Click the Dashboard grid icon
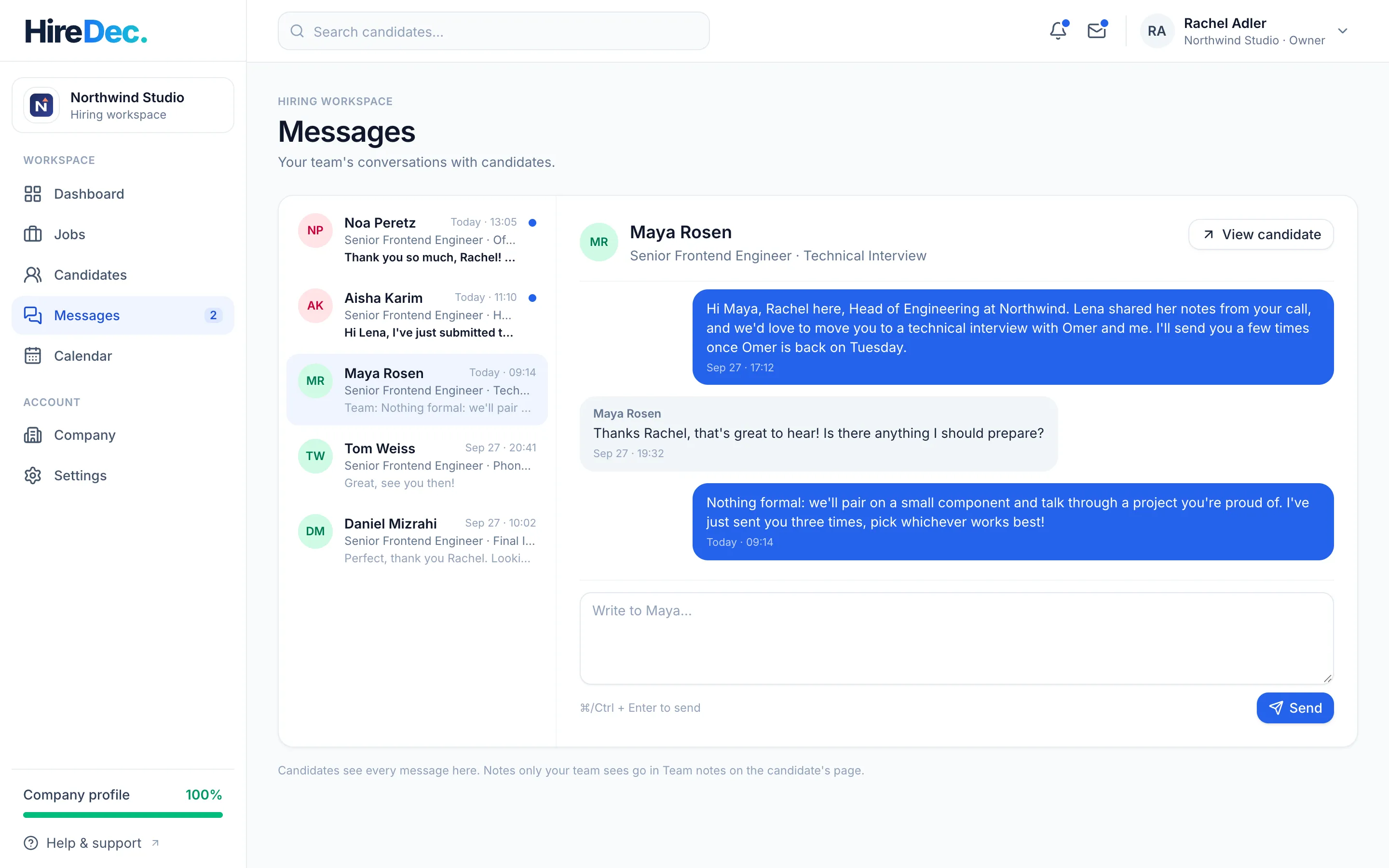Screen dimensions: 1389x868 pyautogui.click(x=33, y=194)
